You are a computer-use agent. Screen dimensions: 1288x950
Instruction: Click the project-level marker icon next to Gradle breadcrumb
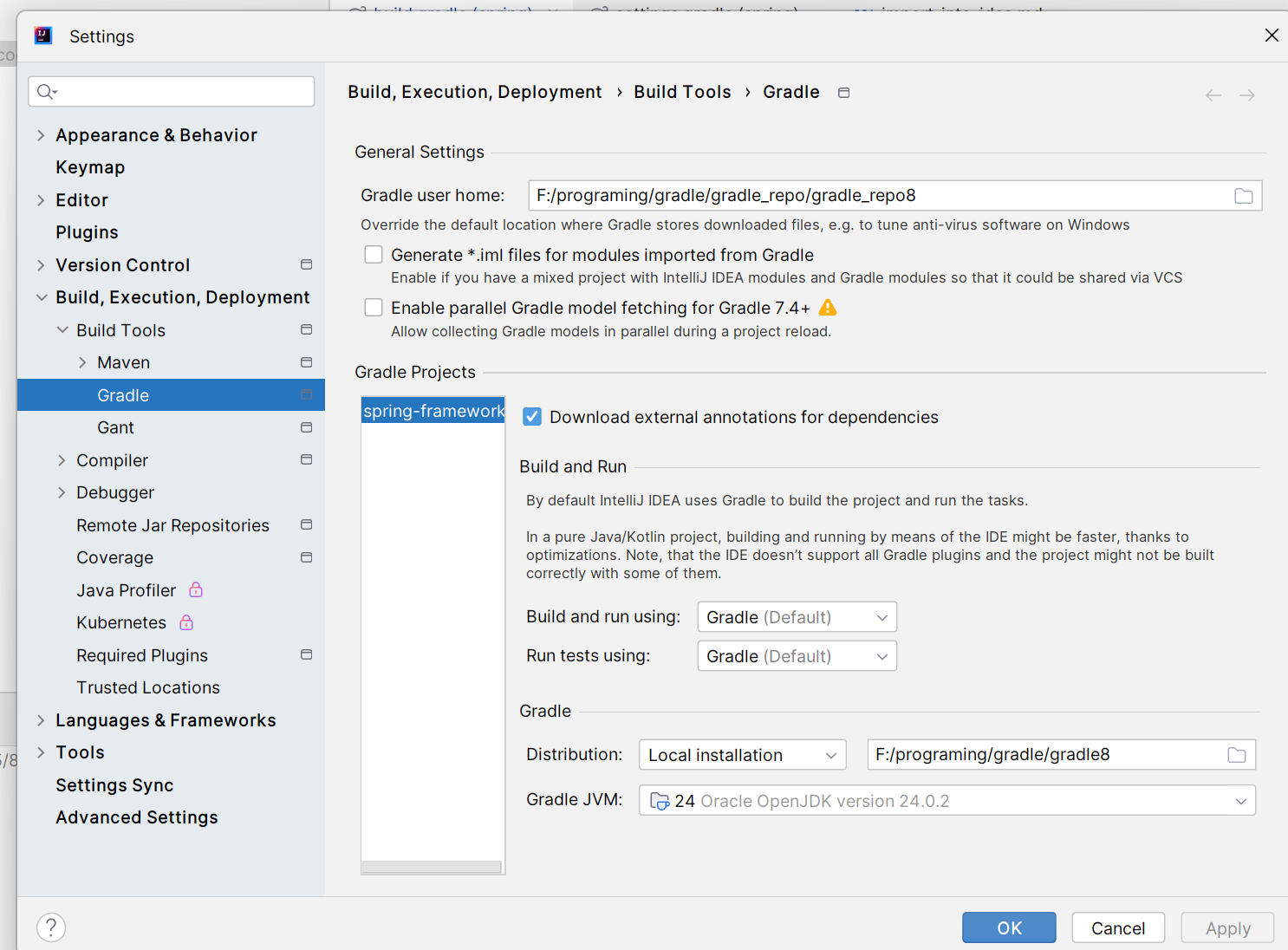click(x=844, y=93)
